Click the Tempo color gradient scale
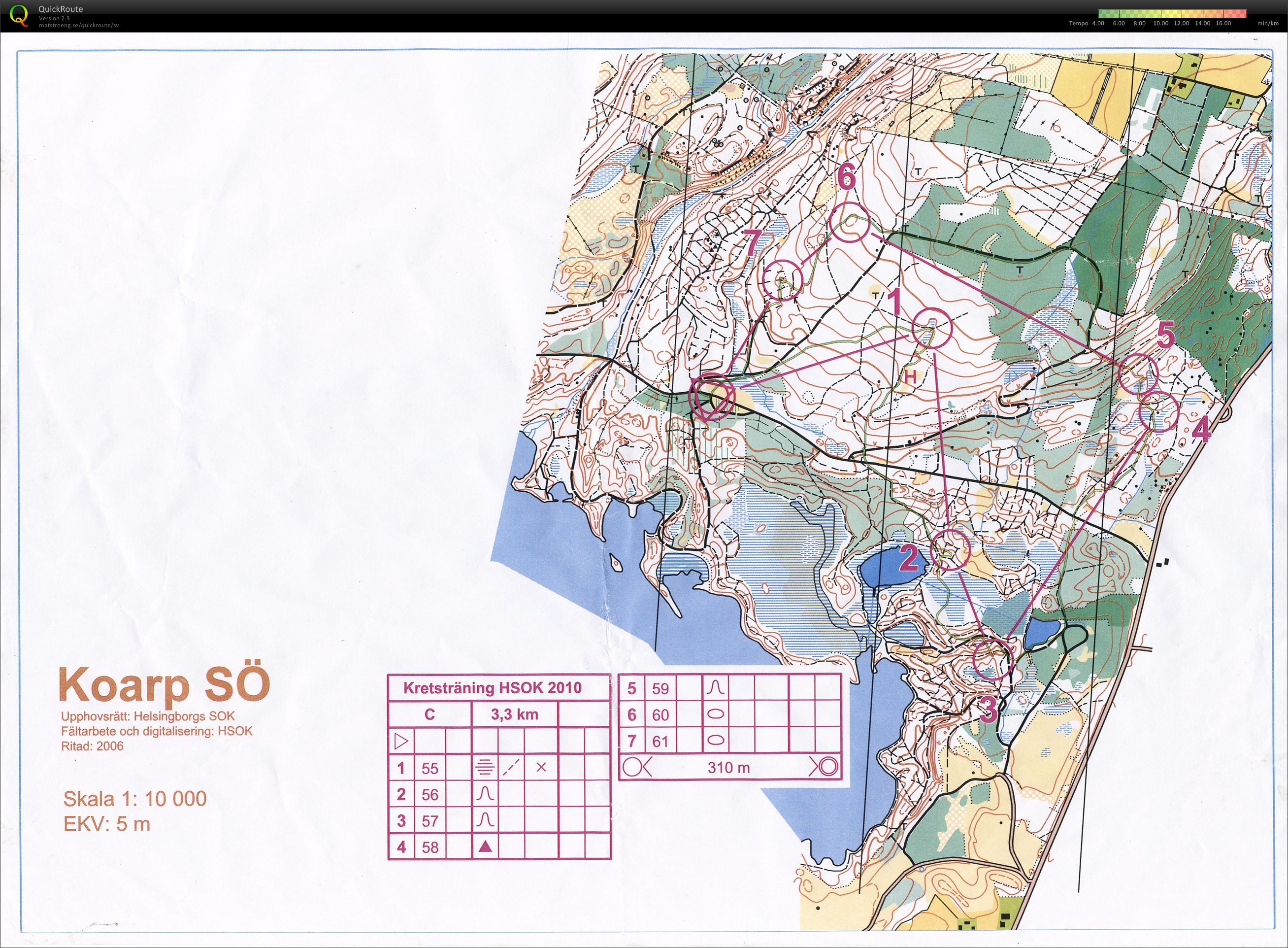The height and width of the screenshot is (948, 1288). pos(1172,14)
